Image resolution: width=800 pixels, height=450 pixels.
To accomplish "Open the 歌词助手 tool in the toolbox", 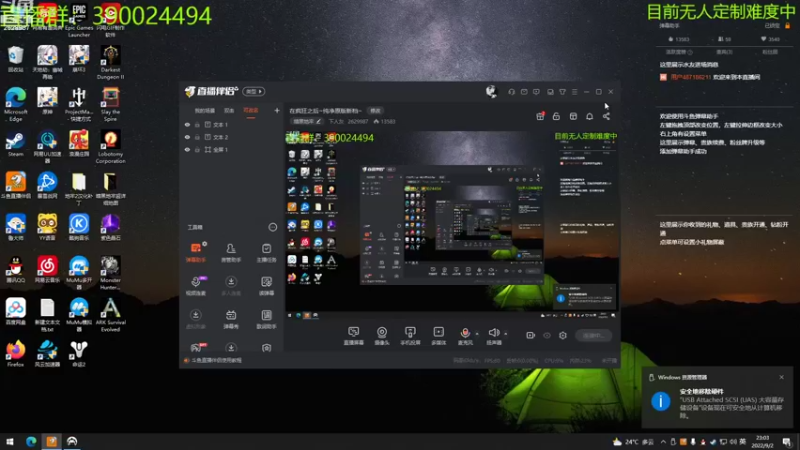I will click(x=266, y=319).
